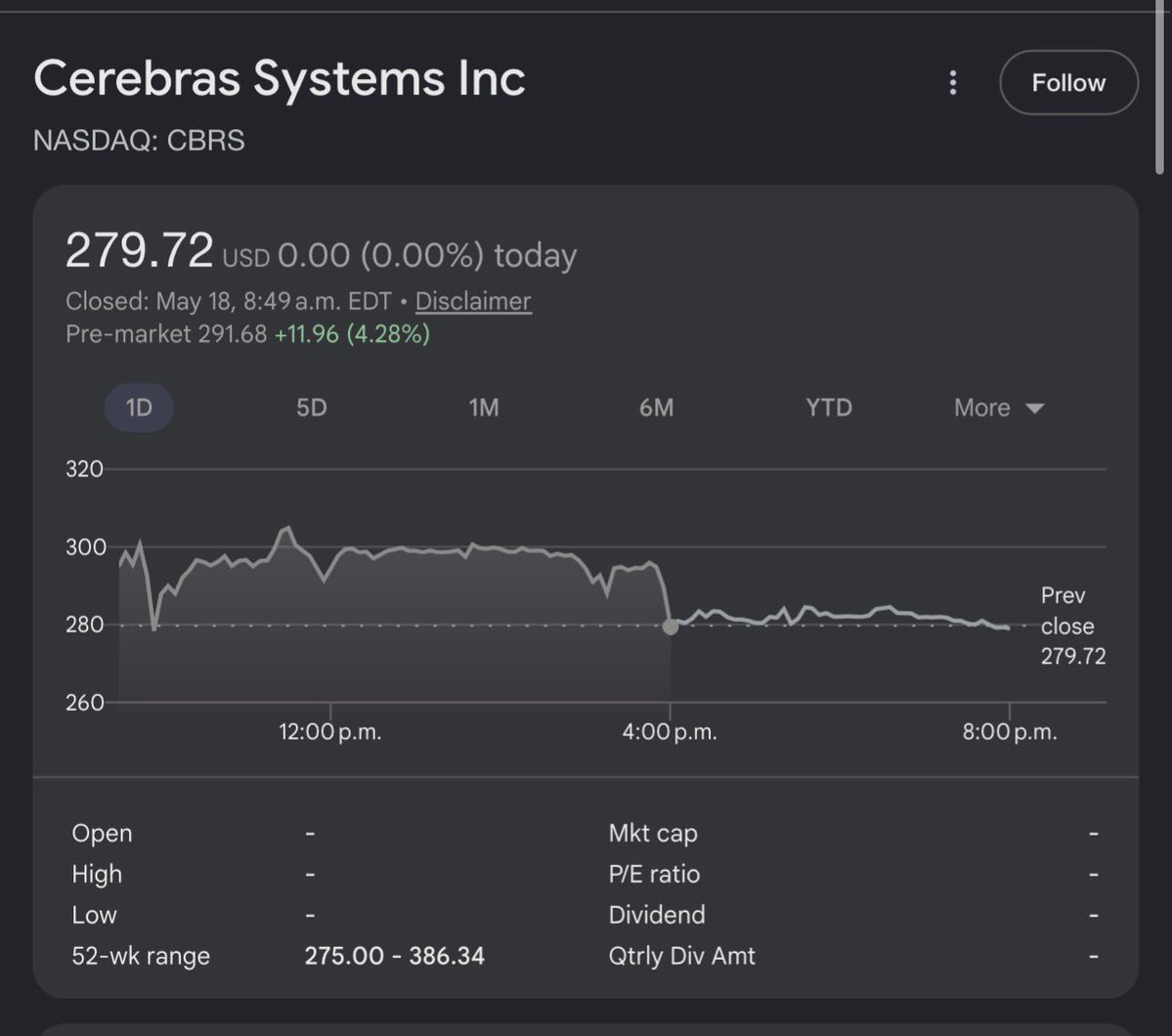
Task: Select the 1D chart range tab
Action: click(139, 408)
